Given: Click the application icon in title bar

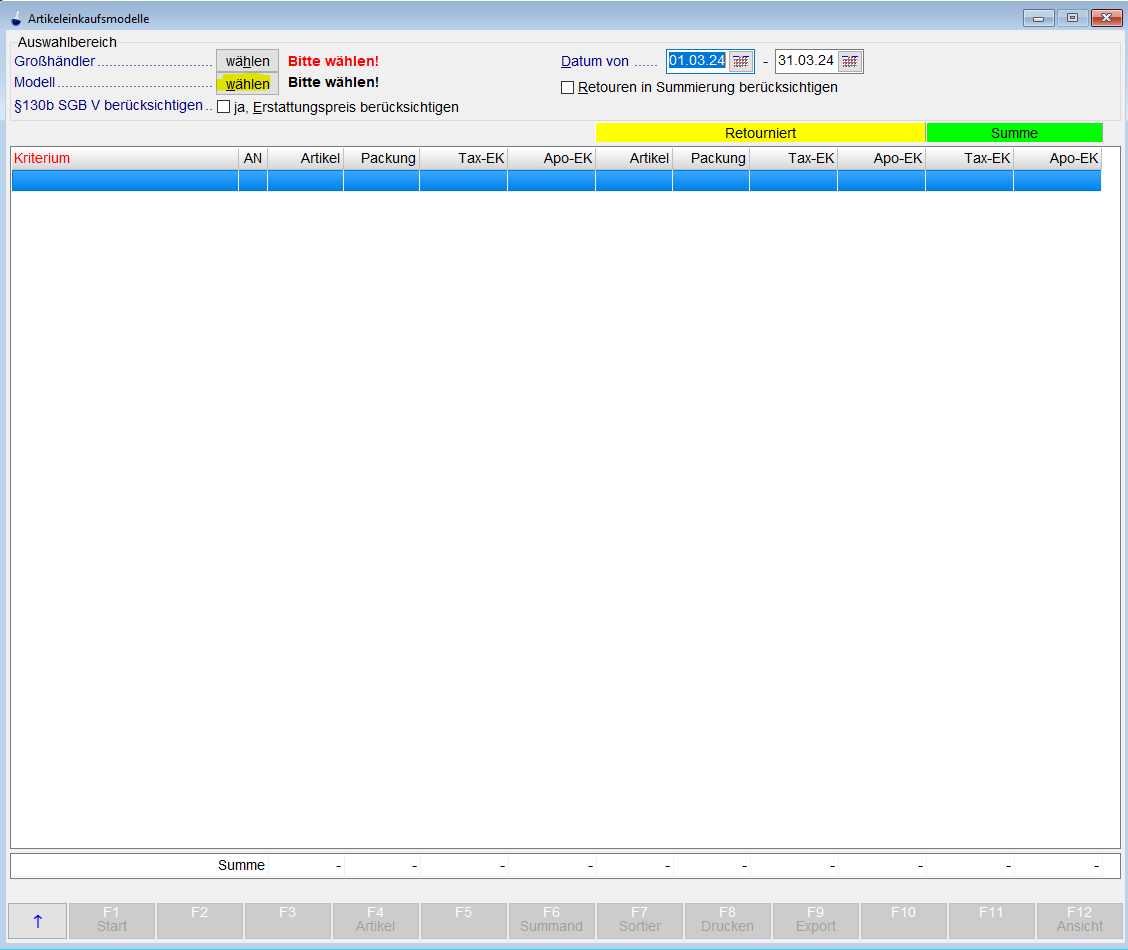Looking at the screenshot, I should coord(15,18).
